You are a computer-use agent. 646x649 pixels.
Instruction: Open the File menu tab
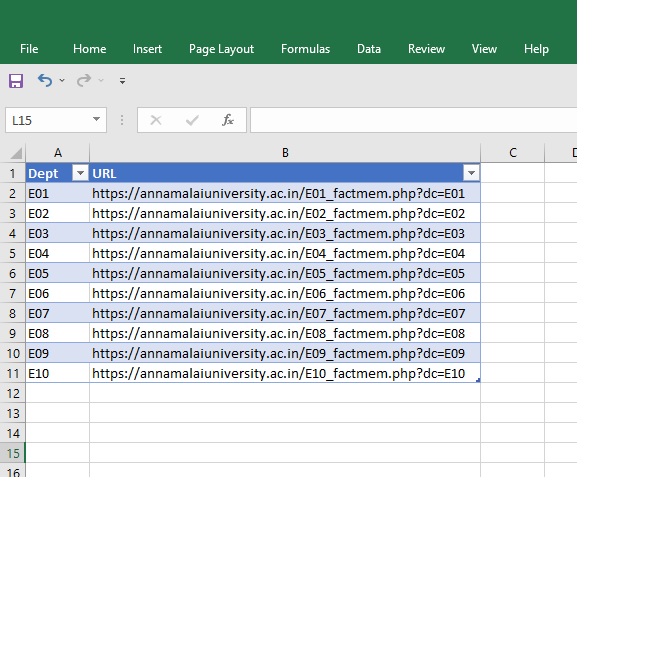point(29,49)
